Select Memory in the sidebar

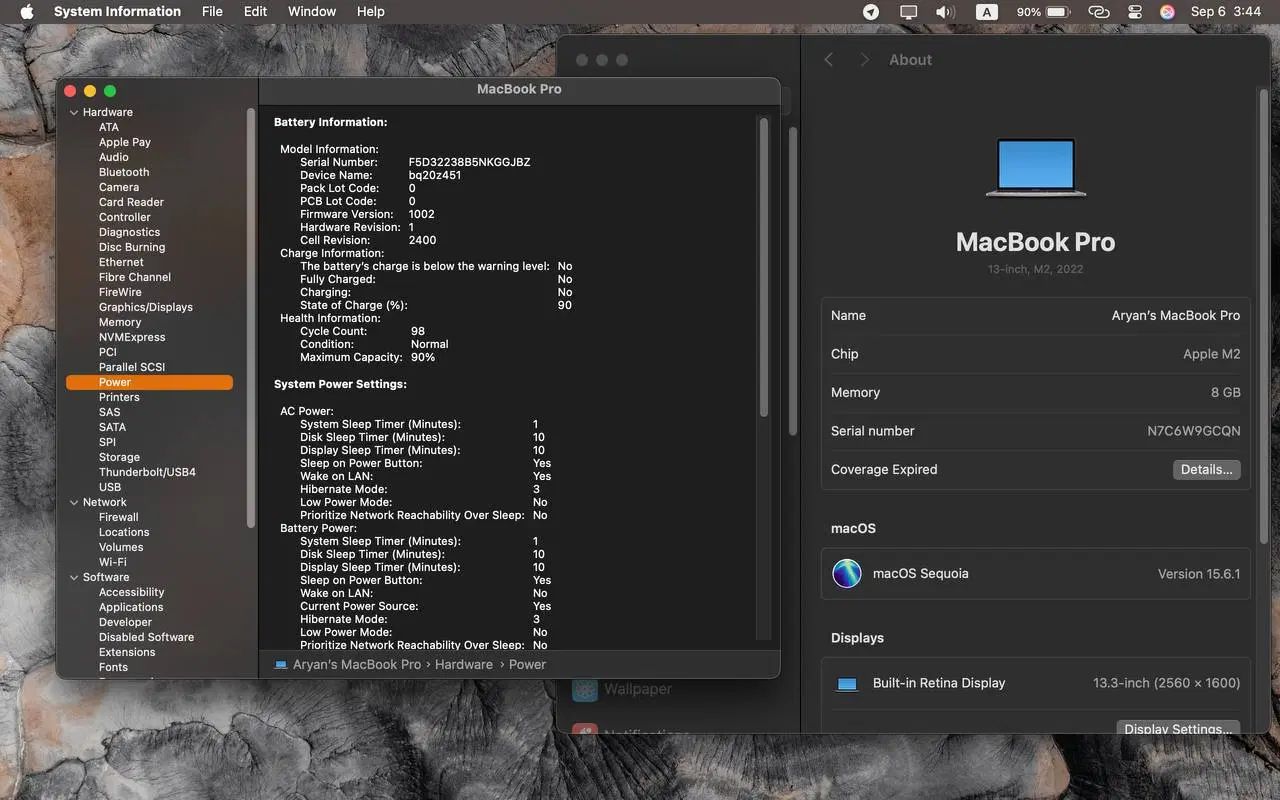[x=120, y=322]
